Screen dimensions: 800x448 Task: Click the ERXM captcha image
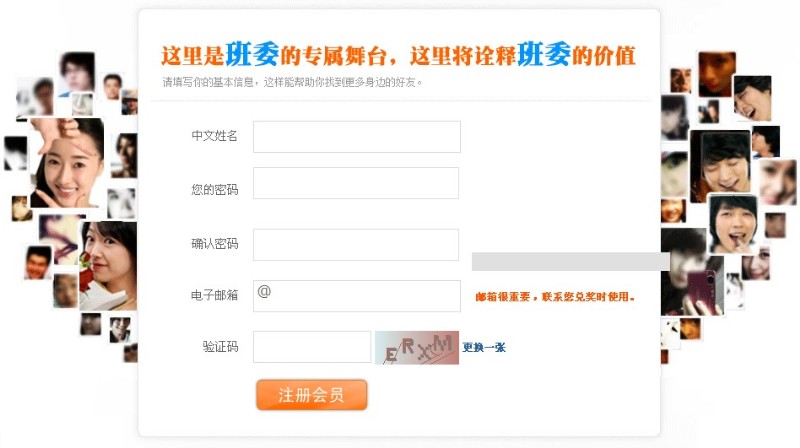[x=417, y=347]
